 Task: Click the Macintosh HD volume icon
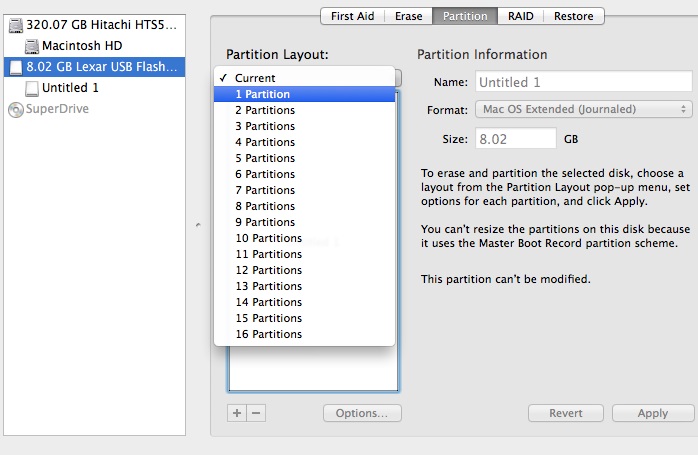[x=32, y=46]
